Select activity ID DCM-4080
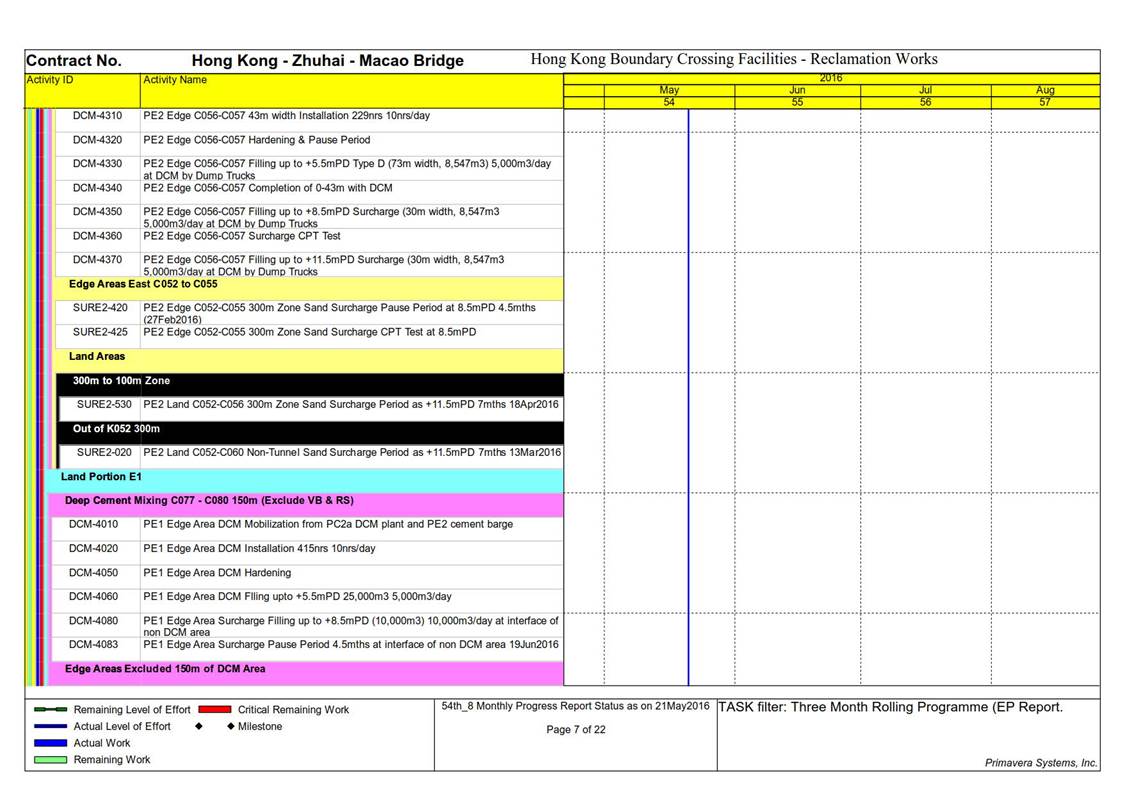Screen dimensions: 1123x794 [x=94, y=621]
